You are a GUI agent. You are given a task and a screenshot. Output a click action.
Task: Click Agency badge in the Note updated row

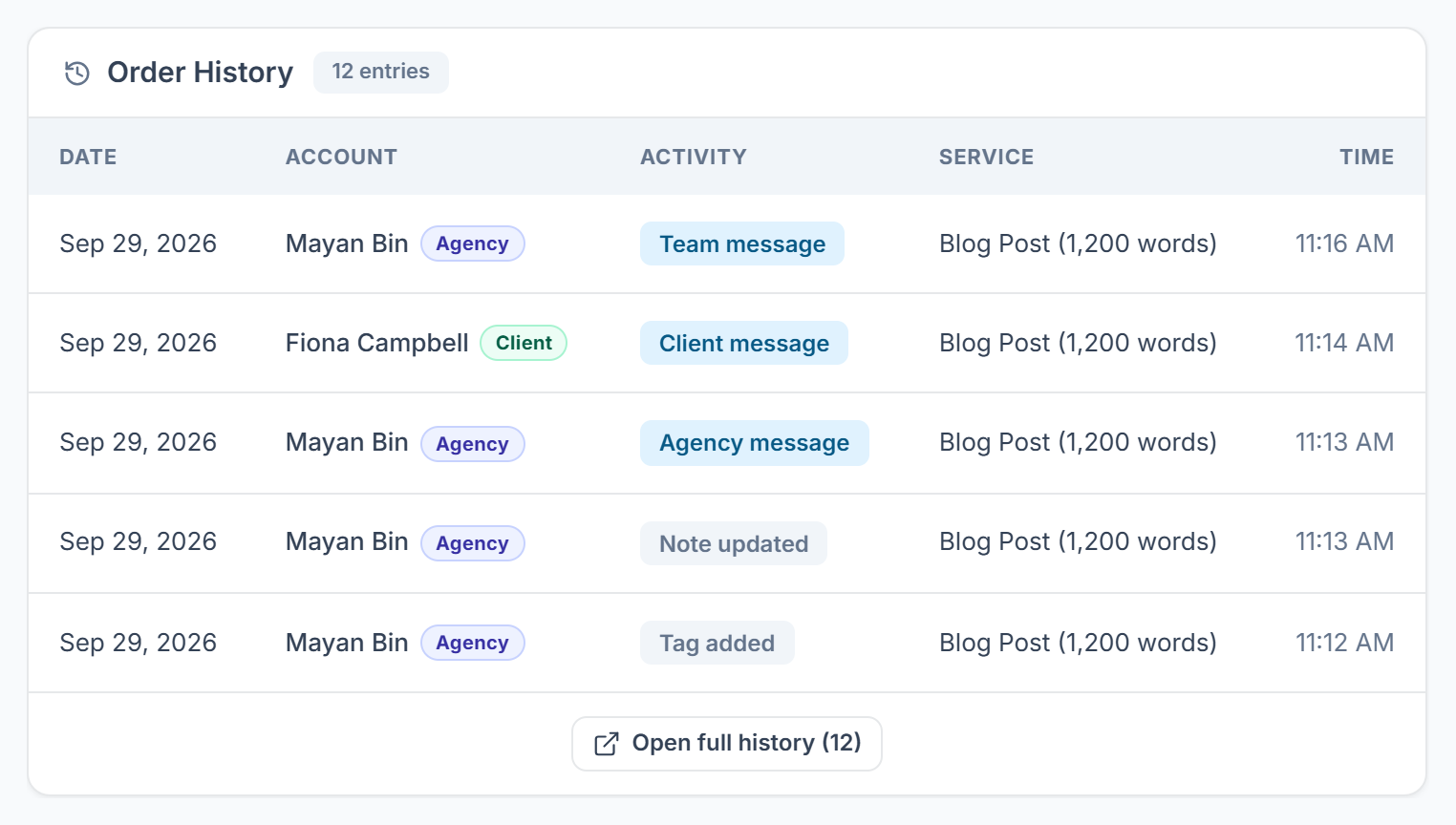[x=473, y=544]
